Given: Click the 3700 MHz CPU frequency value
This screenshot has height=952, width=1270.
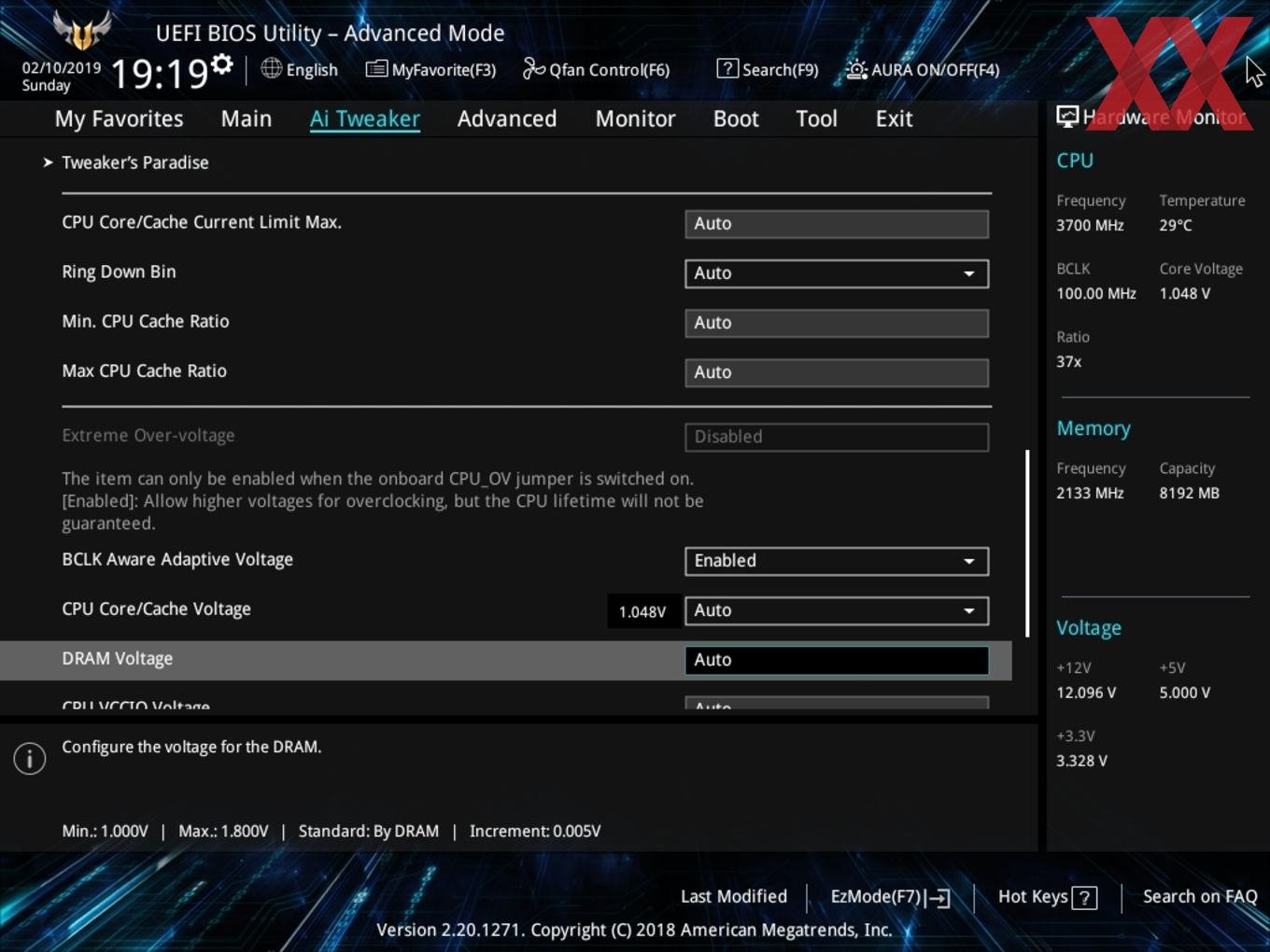Looking at the screenshot, I should [x=1090, y=225].
